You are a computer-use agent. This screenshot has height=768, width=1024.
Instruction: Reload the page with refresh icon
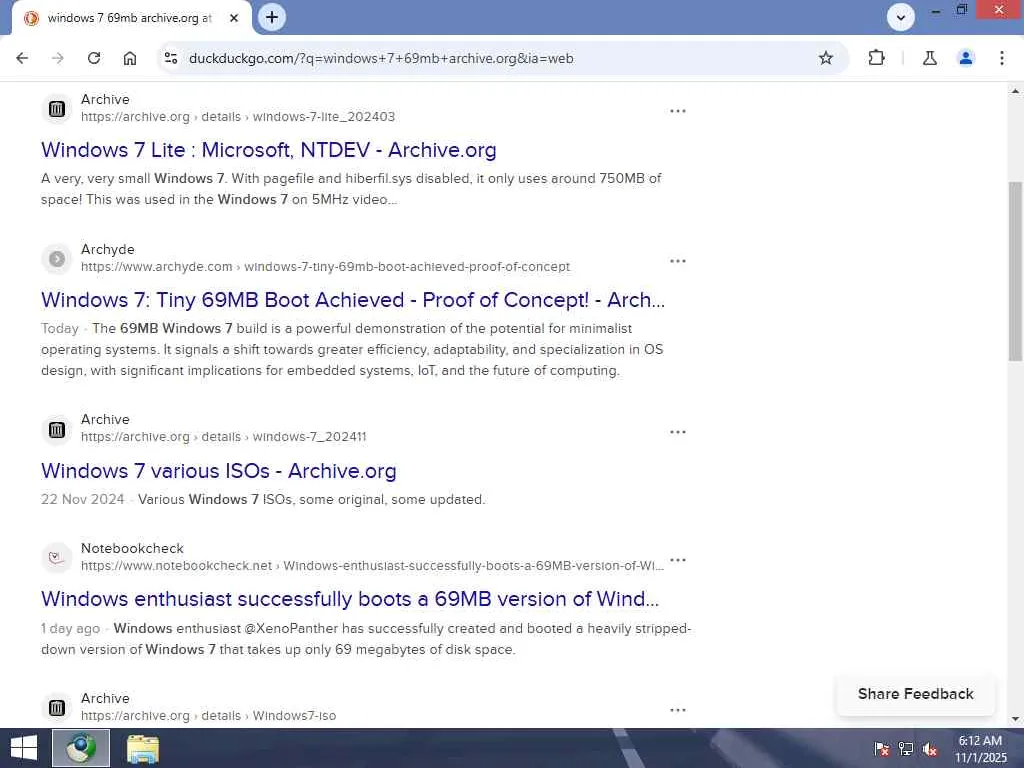coord(94,58)
